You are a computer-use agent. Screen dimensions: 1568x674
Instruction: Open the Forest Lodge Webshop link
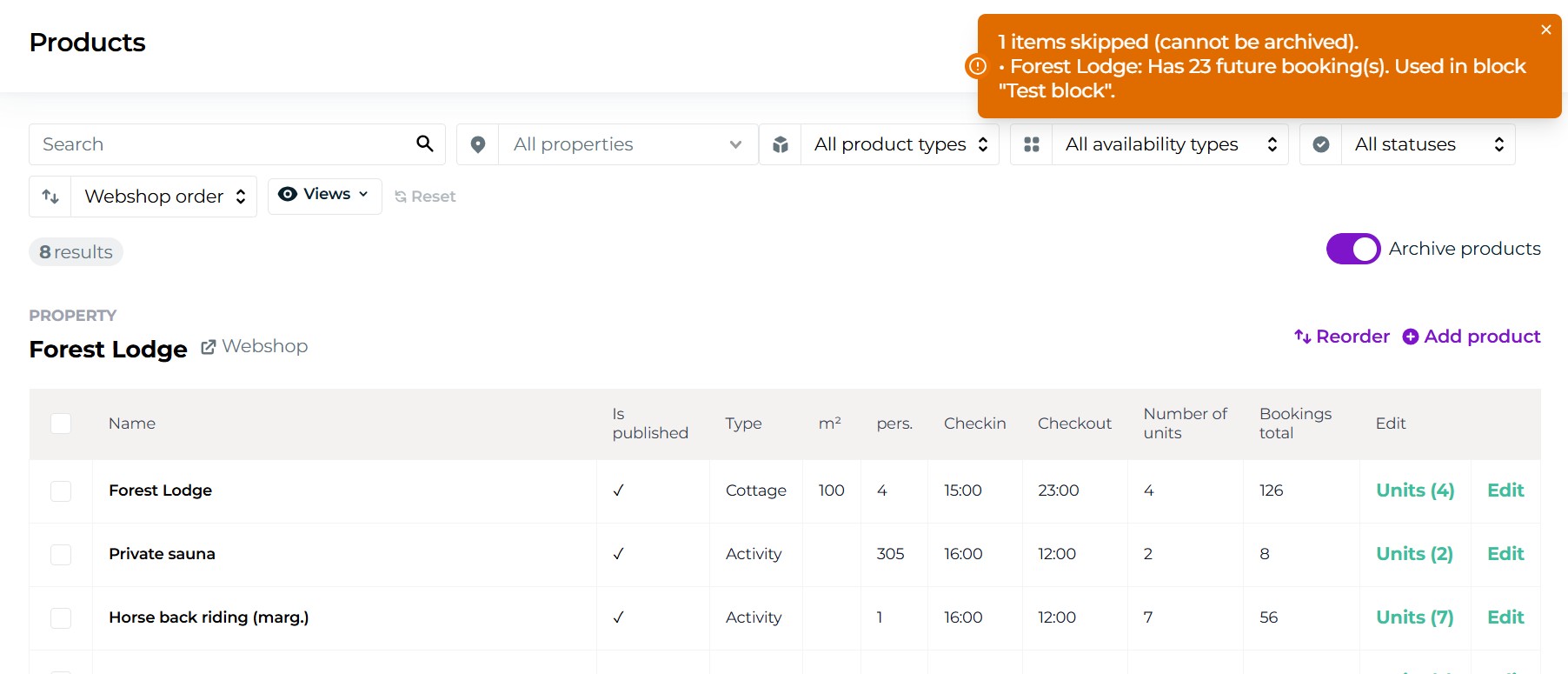pyautogui.click(x=255, y=346)
